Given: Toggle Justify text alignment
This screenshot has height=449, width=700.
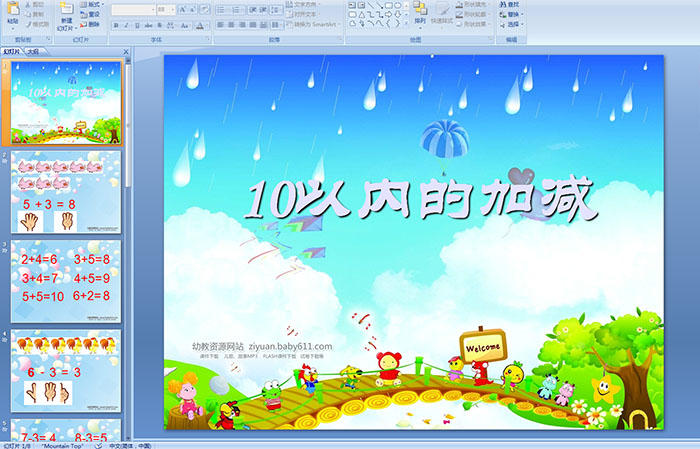Looking at the screenshot, I should pyautogui.click(x=253, y=25).
